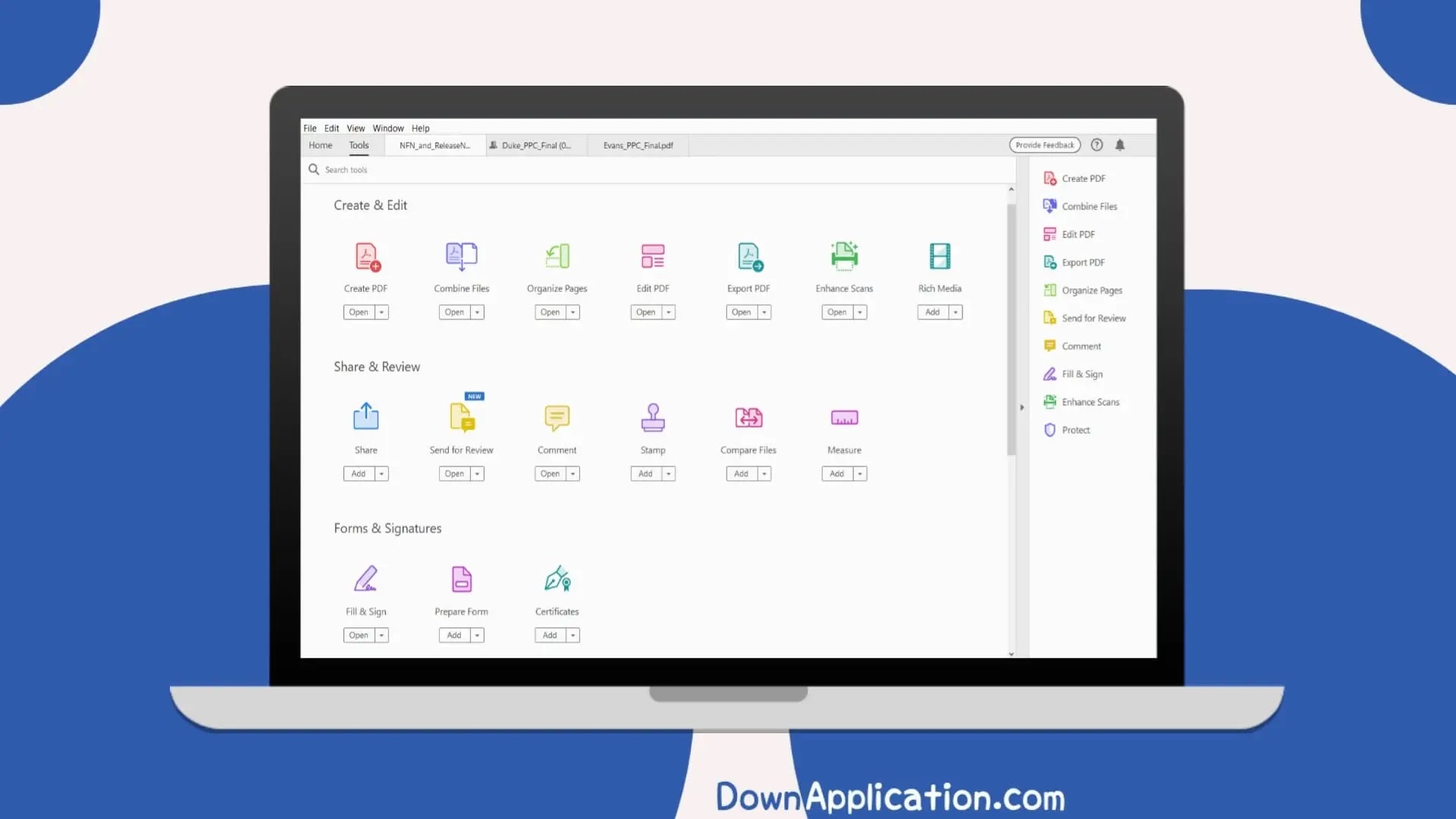The image size is (1456, 819).
Task: Click Edit PDF in the right sidebar
Action: tap(1069, 234)
